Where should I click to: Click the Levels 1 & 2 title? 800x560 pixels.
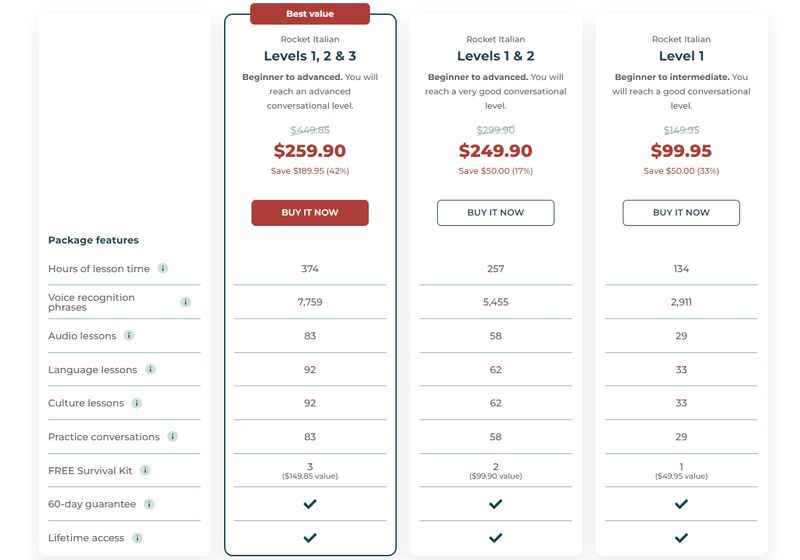click(495, 56)
